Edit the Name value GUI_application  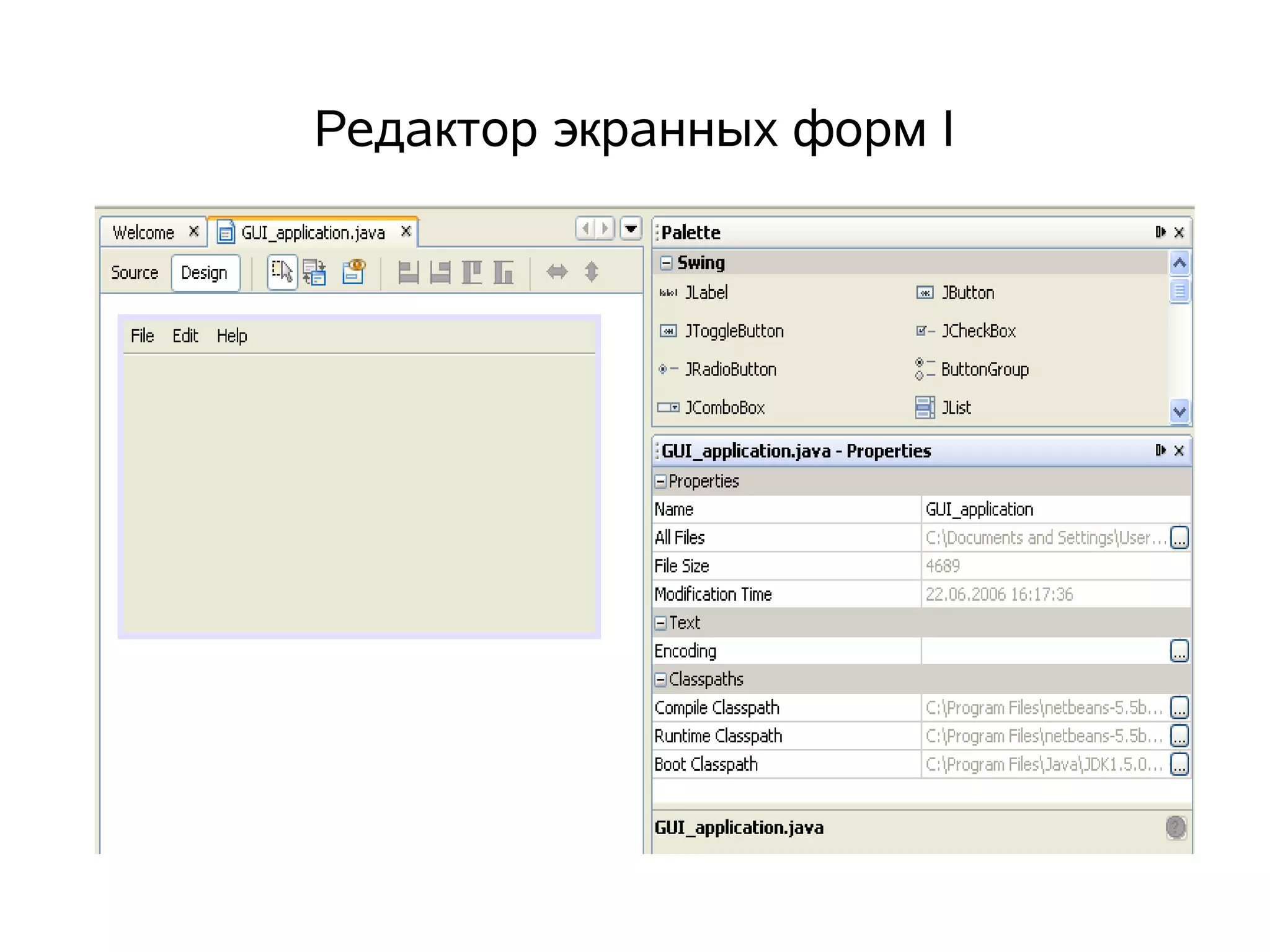[x=1055, y=509]
